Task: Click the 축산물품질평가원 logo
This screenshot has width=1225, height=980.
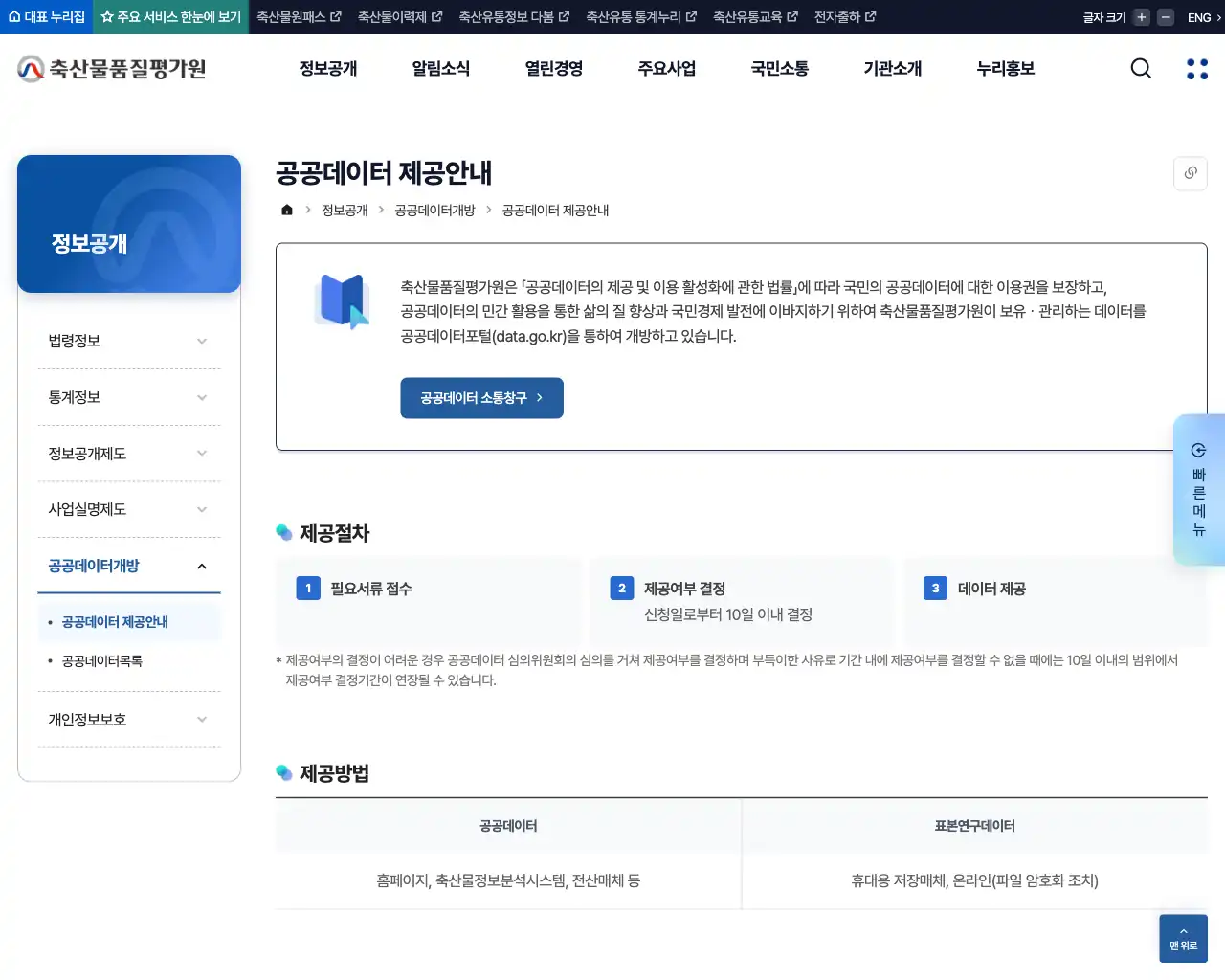Action: tap(109, 68)
